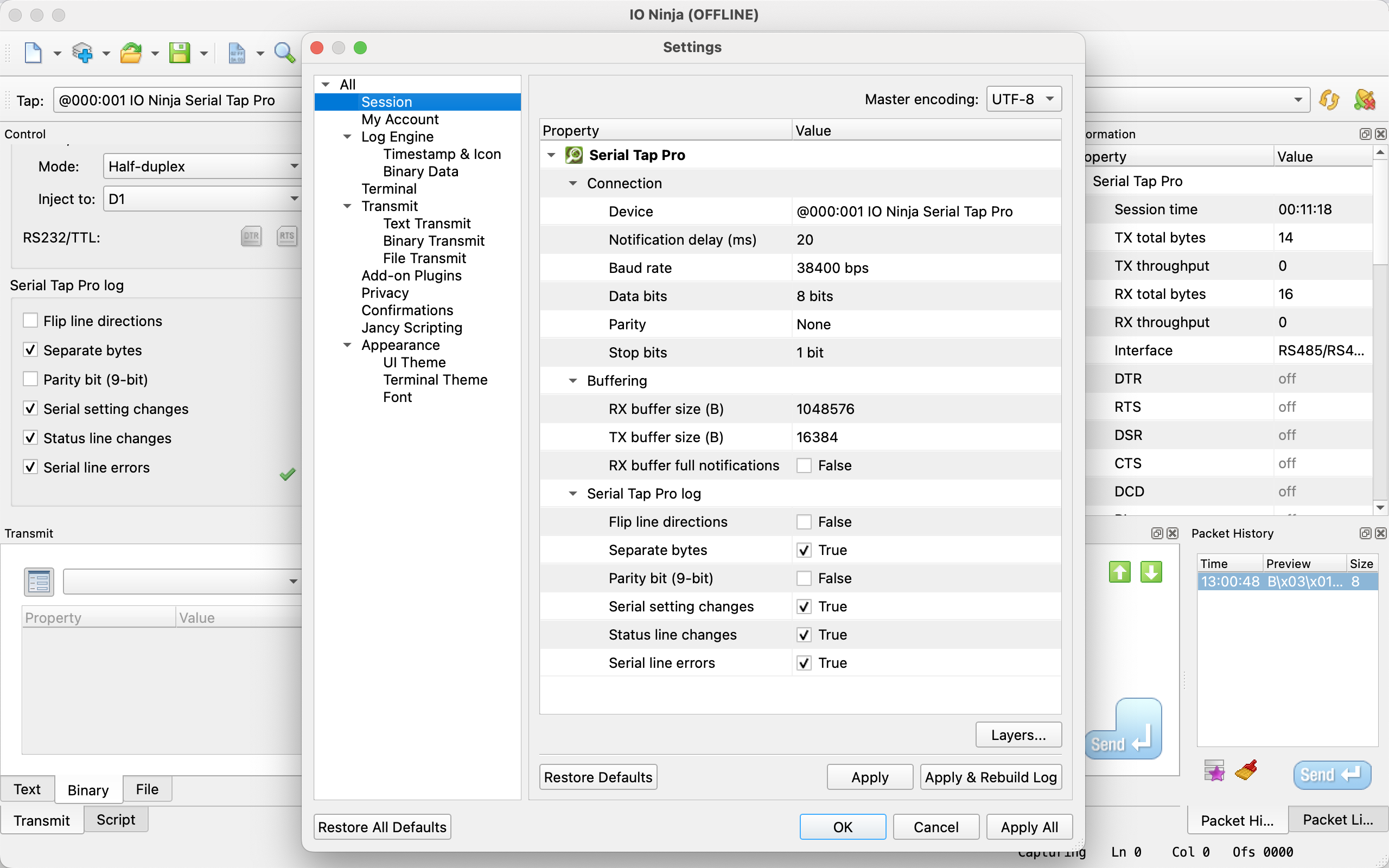
Task: Collapse the All tree node
Action: (x=326, y=85)
